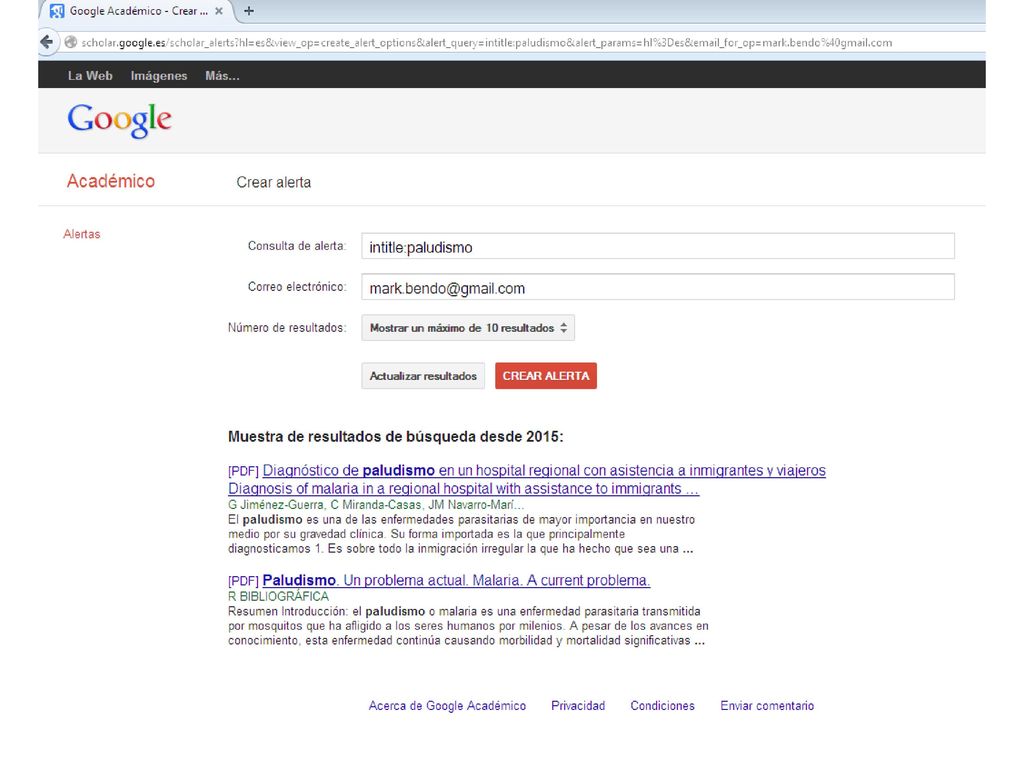This screenshot has height=768, width=1024.
Task: Open the Diagnóstico de paludismo result
Action: pos(544,470)
